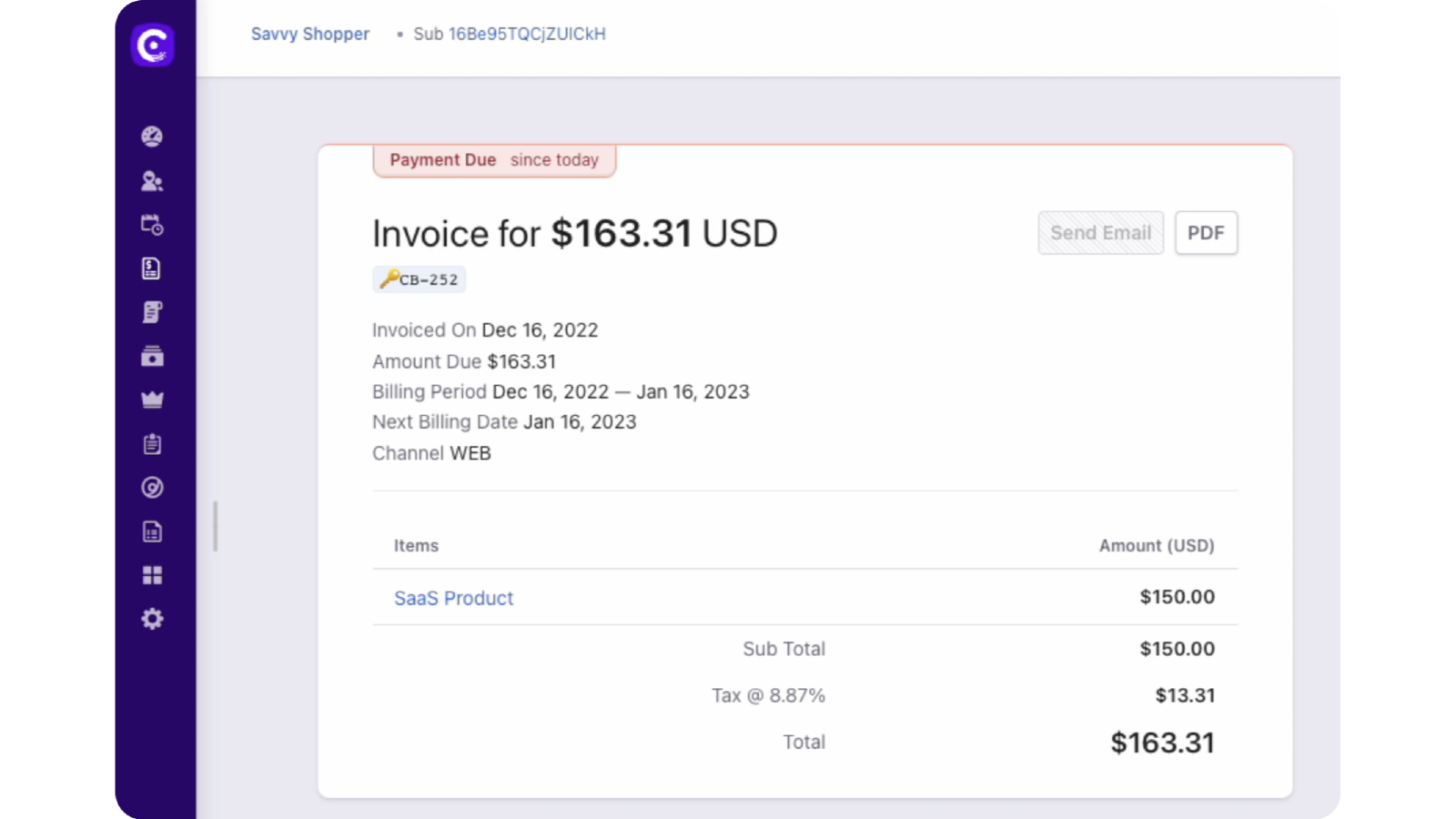
Task: Click the archive box icon in sidebar
Action: tap(152, 356)
